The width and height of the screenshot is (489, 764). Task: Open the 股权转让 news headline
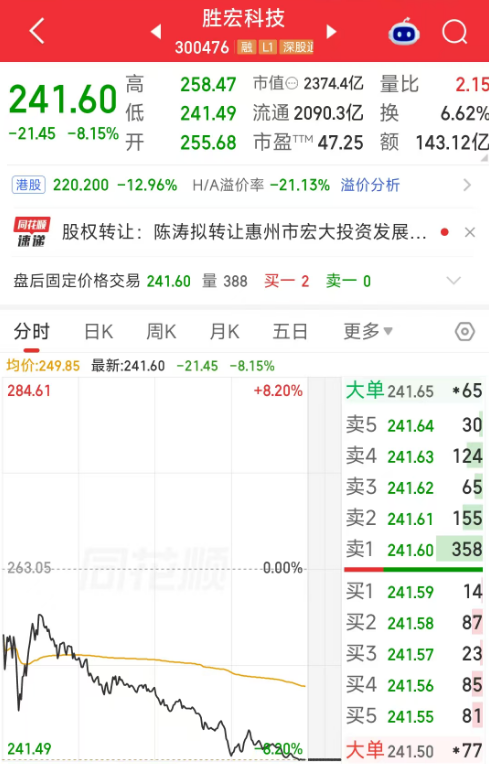[x=244, y=232]
